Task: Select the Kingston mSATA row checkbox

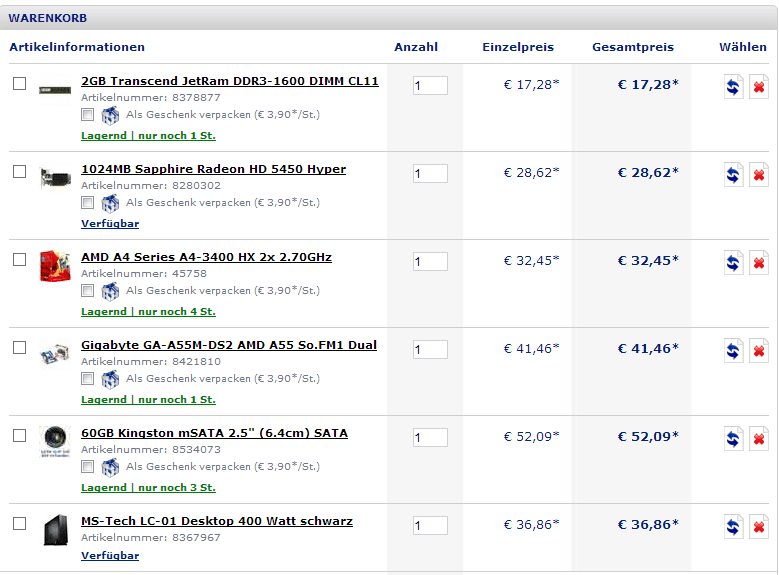Action: tap(19, 435)
